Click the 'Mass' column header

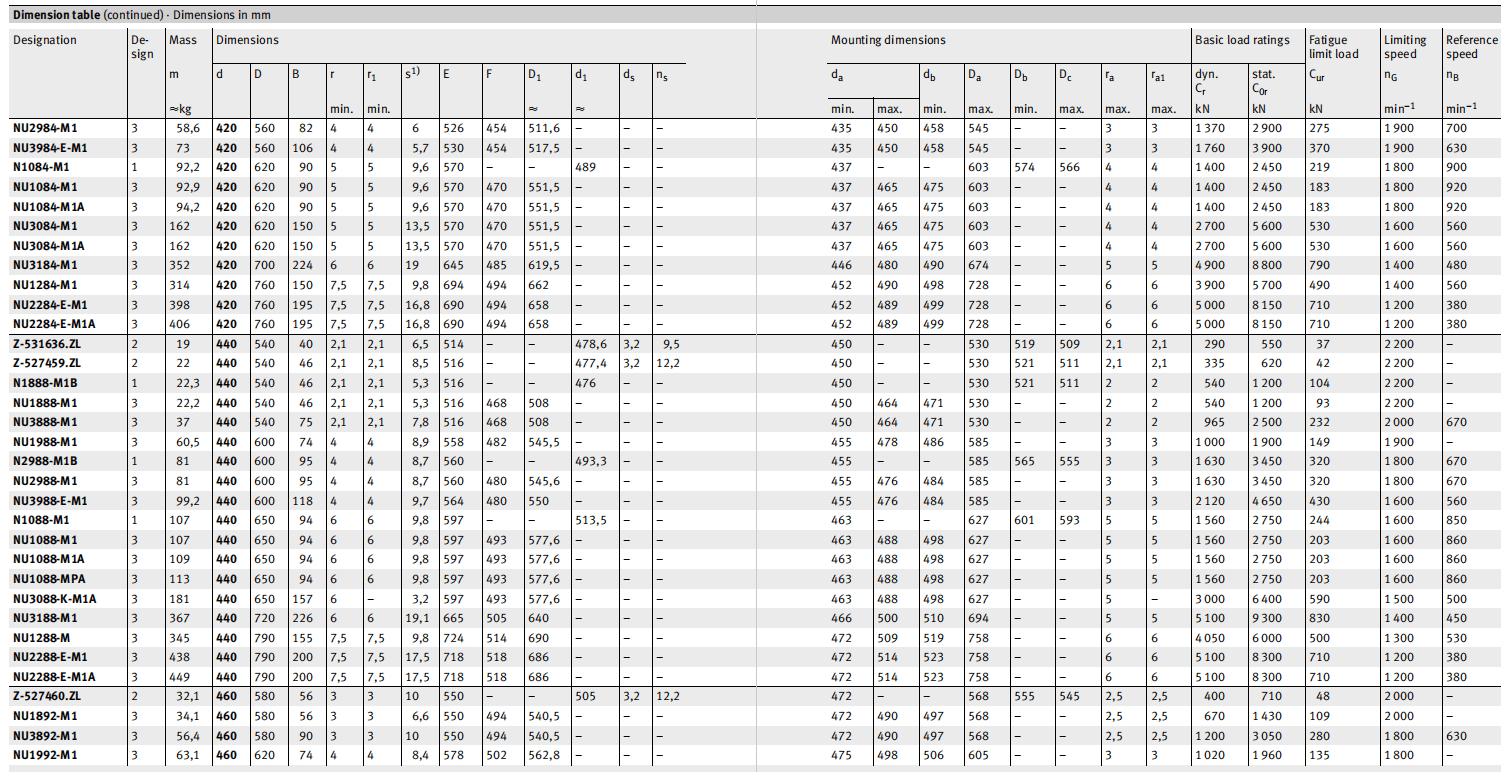(x=183, y=40)
